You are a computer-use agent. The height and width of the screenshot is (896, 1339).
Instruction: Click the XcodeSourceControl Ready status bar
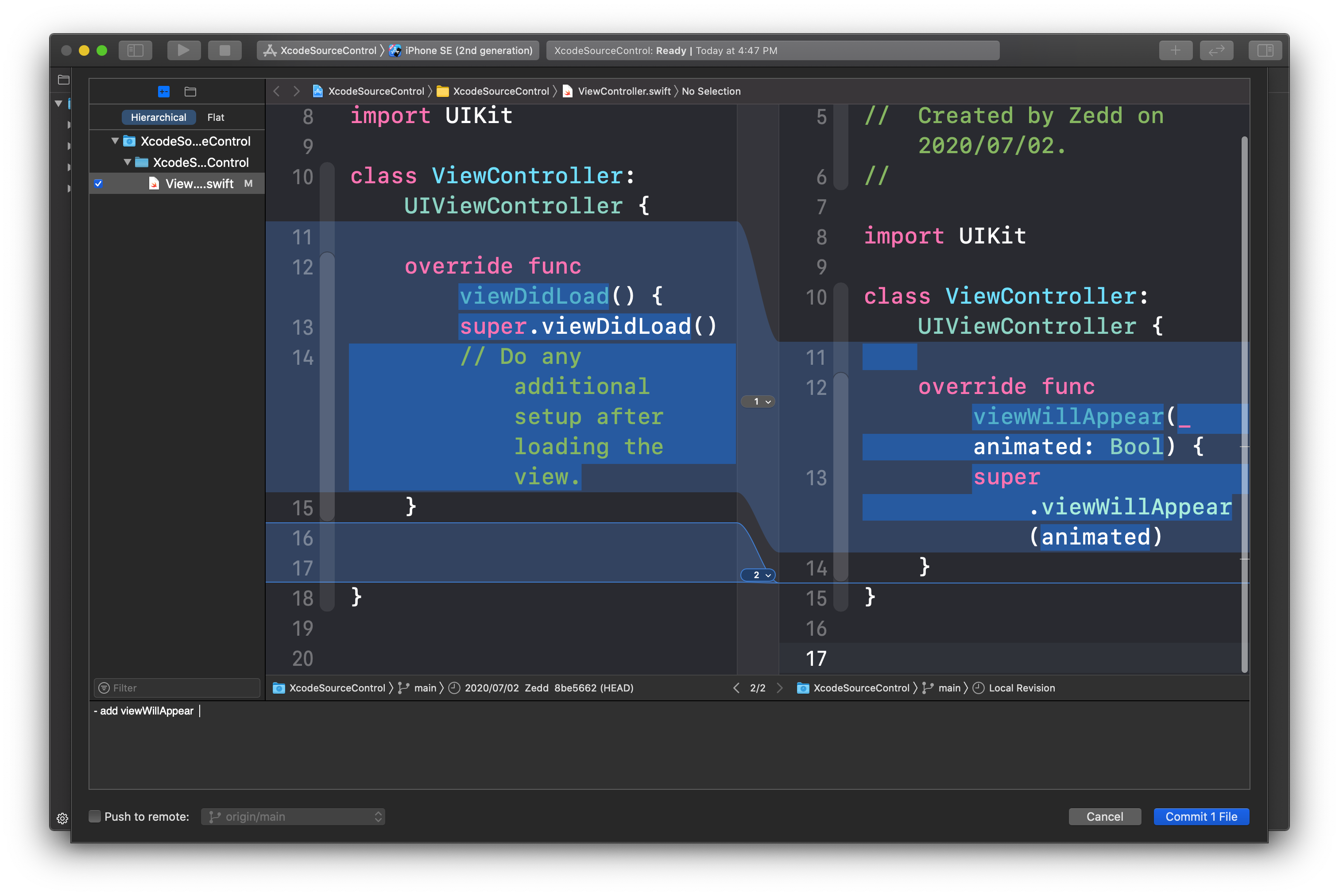(773, 50)
